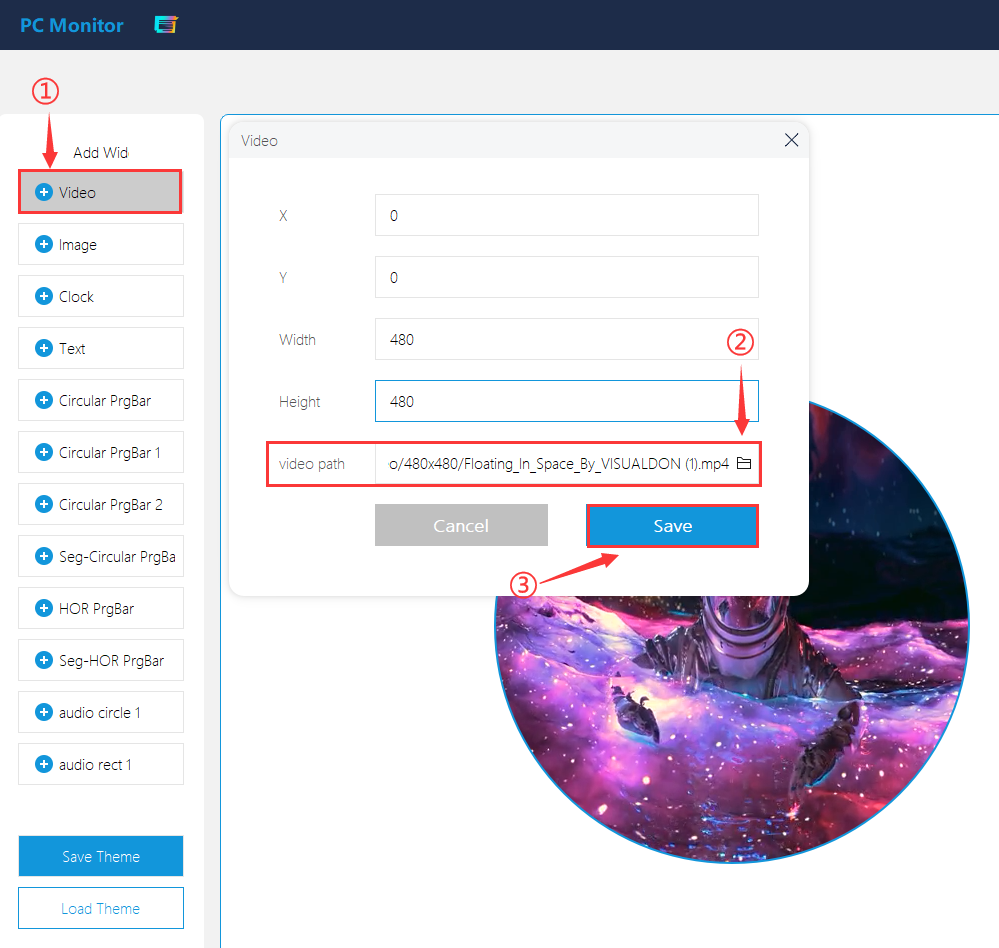The width and height of the screenshot is (999, 948).
Task: Click plus icon on Circular PrgBar 1
Action: click(x=43, y=452)
